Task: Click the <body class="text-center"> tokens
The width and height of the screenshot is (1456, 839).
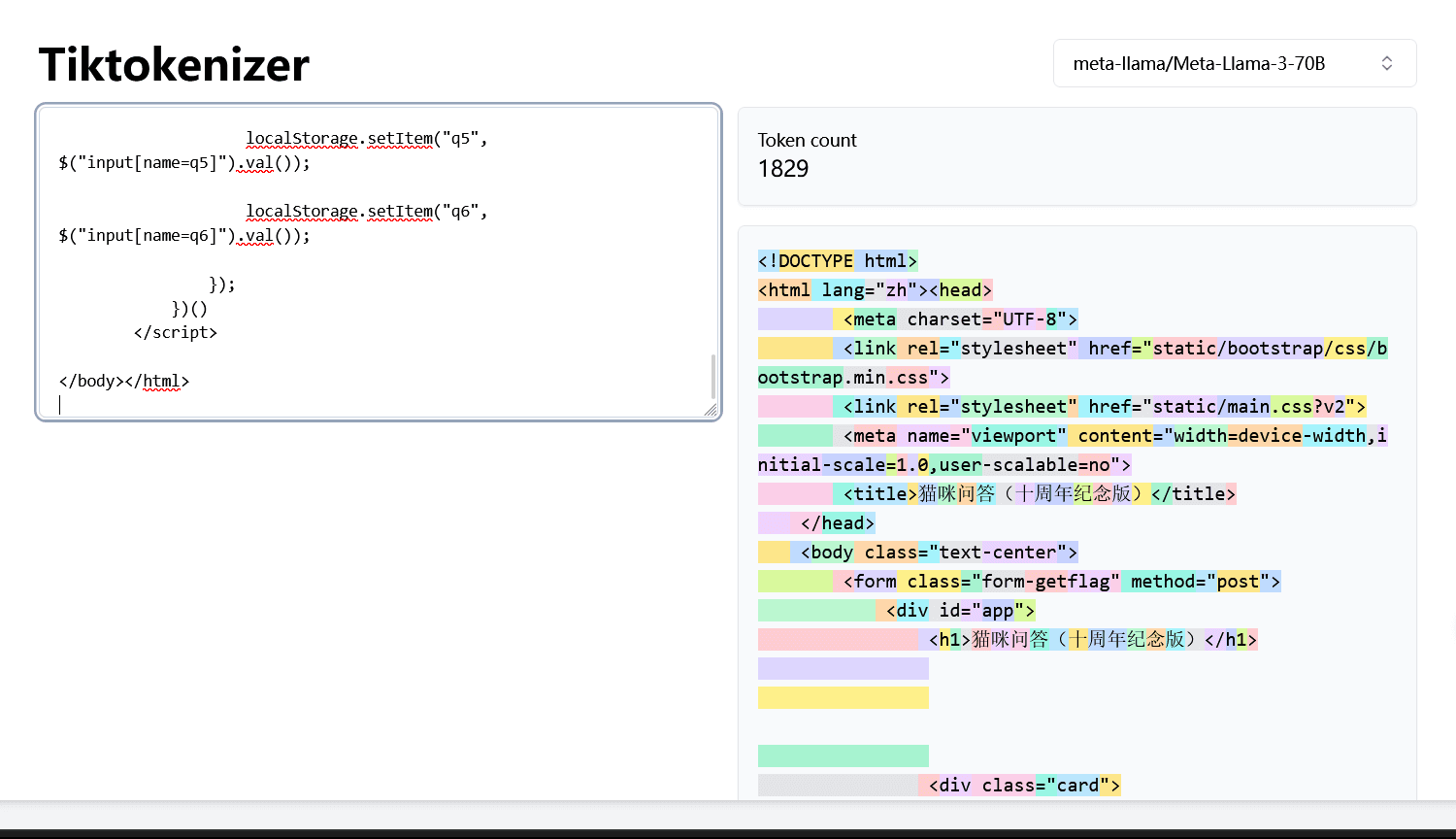Action: [x=940, y=552]
